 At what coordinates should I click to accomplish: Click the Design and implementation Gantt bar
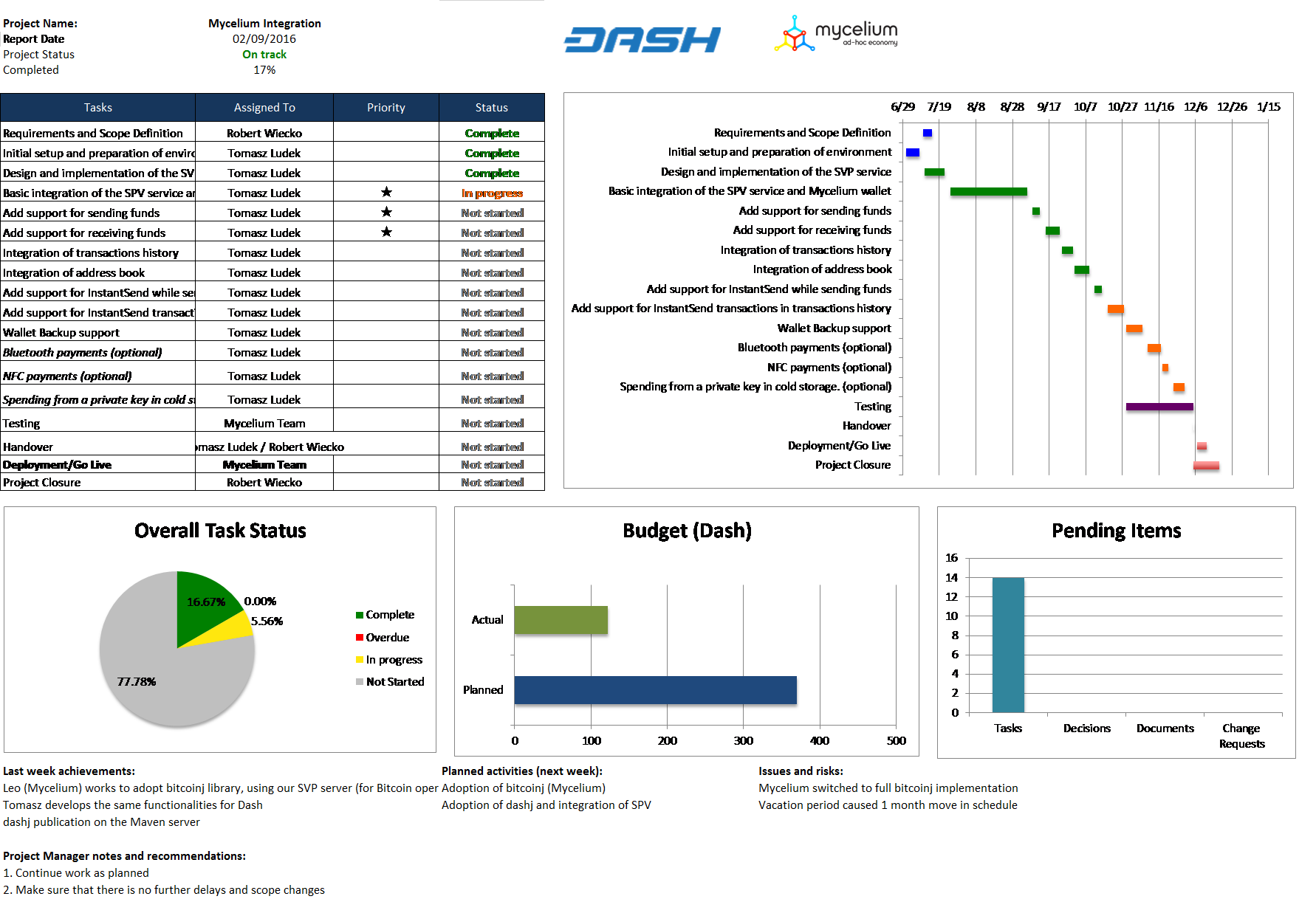coord(934,172)
